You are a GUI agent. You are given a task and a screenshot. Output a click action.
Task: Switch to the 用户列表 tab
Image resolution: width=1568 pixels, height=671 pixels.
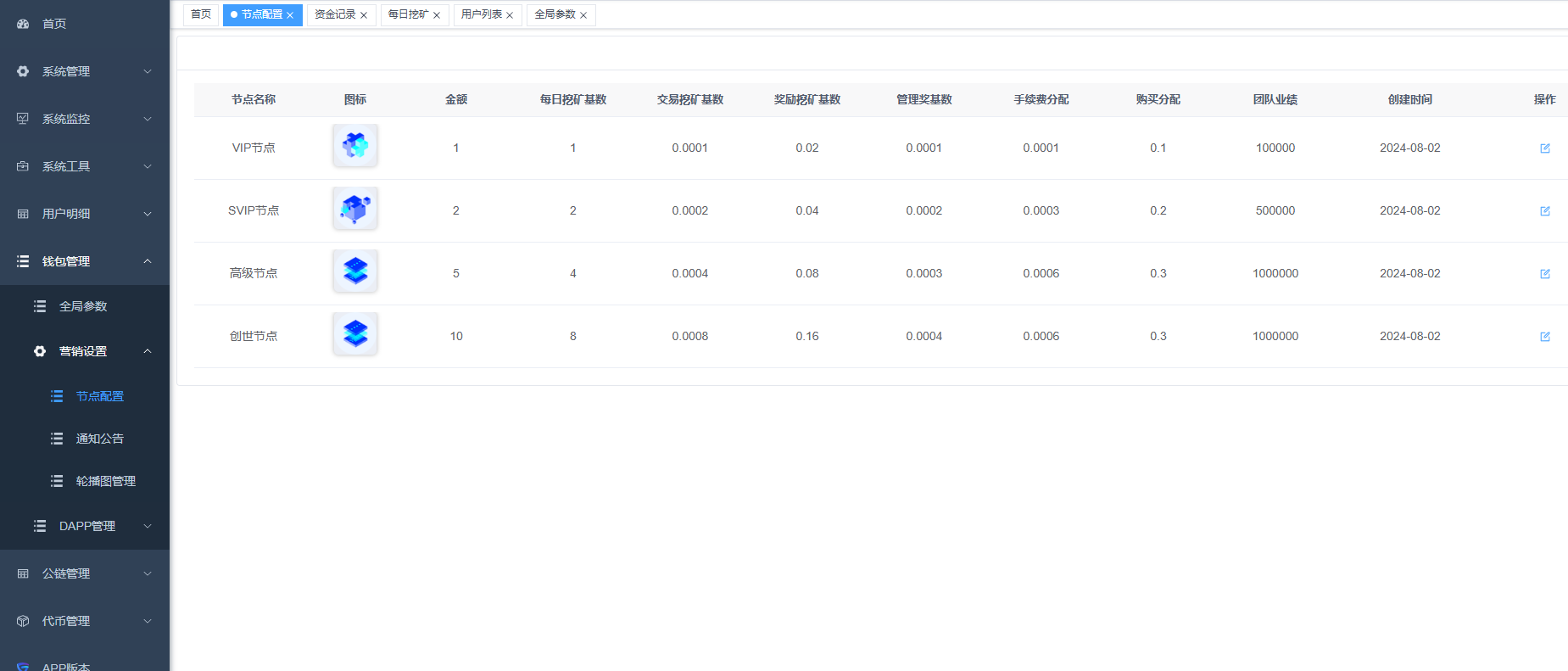coord(481,14)
